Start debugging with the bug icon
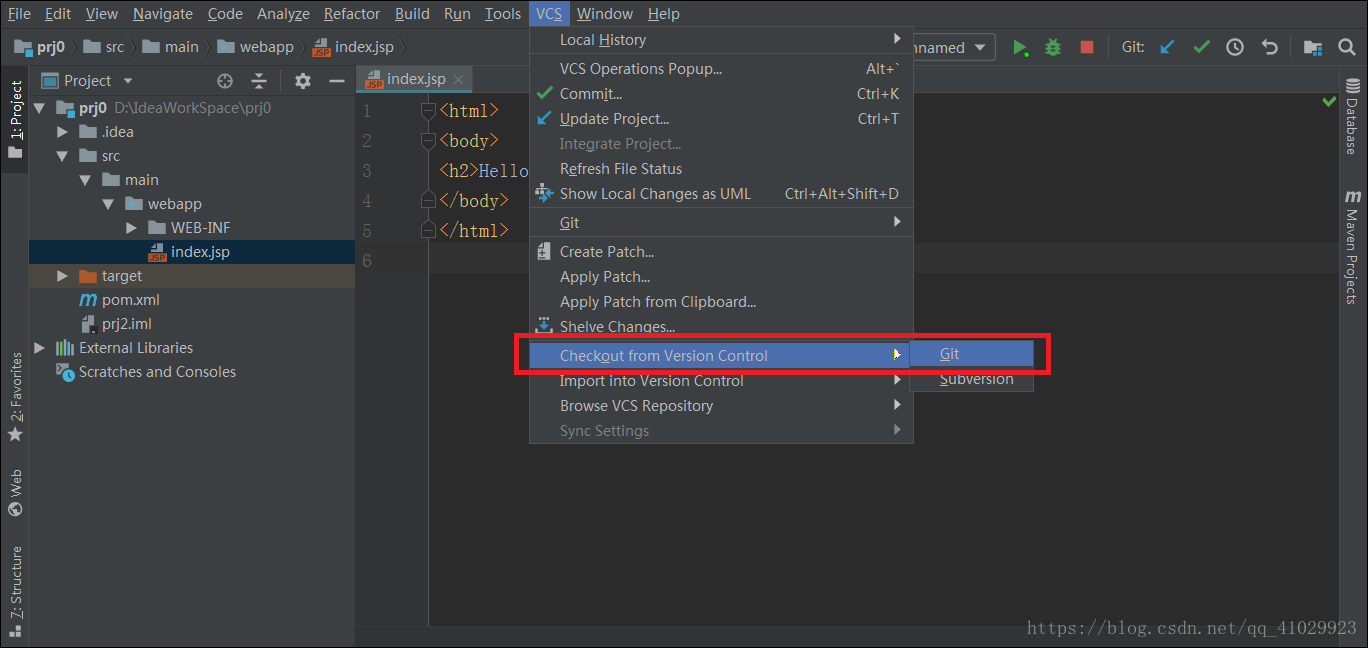This screenshot has width=1368, height=648. [x=1053, y=47]
